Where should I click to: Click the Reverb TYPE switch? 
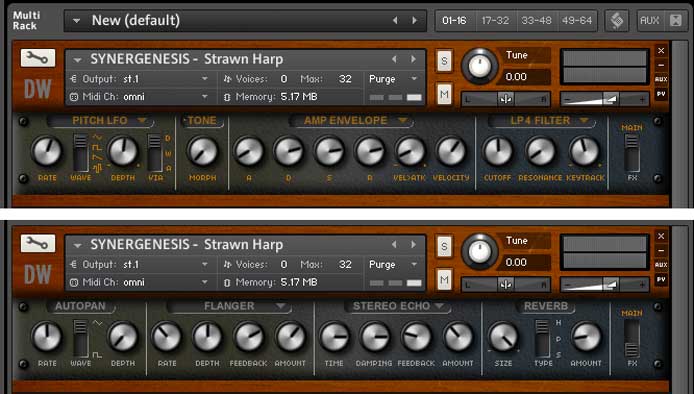tap(542, 339)
